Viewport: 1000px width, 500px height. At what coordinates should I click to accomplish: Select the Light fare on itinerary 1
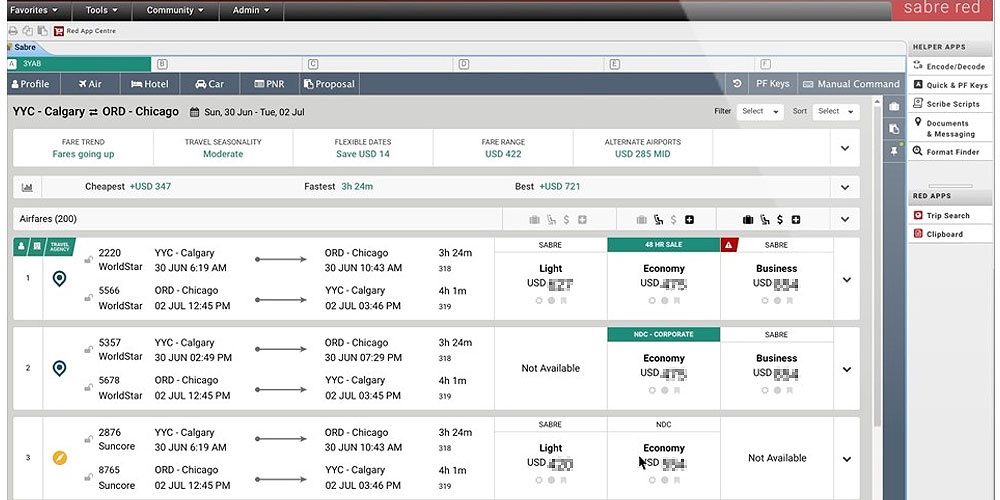[x=550, y=279]
